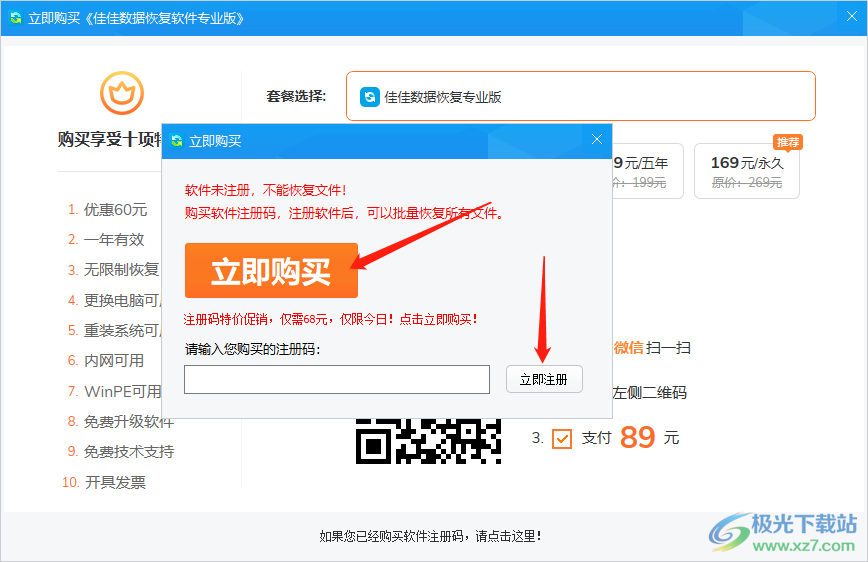Click the payment QR code image
Screen dimensions: 868x562
pyautogui.click(x=428, y=441)
